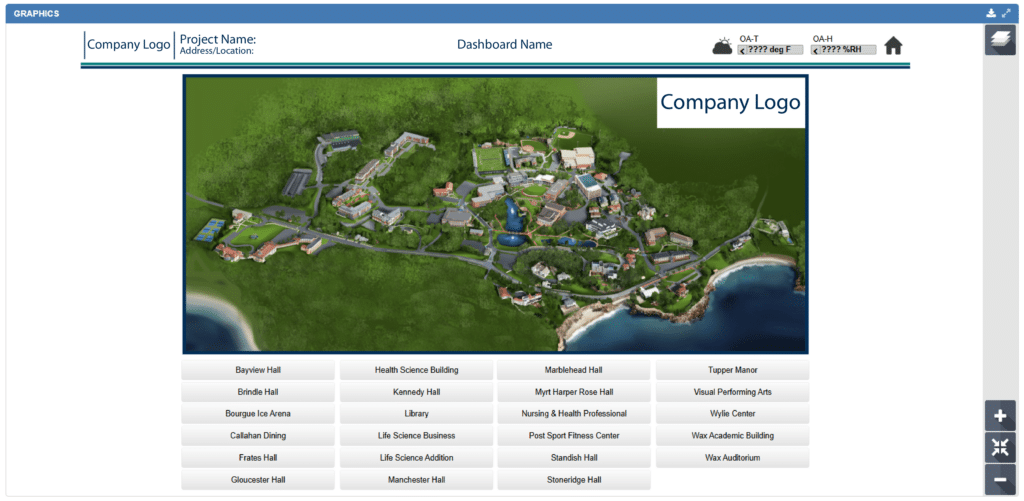The height and width of the screenshot is (501, 1024).
Task: Click the Address/Location label
Action: [217, 51]
